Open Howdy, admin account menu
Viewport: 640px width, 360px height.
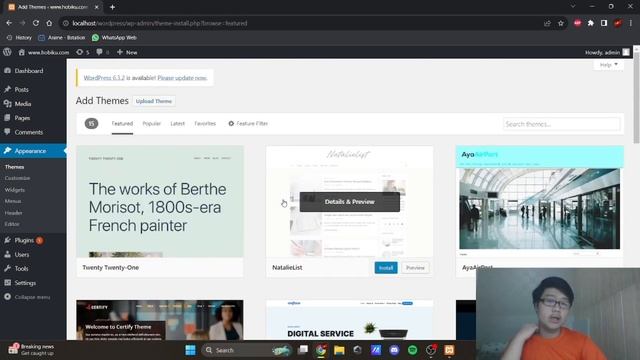[x=607, y=52]
